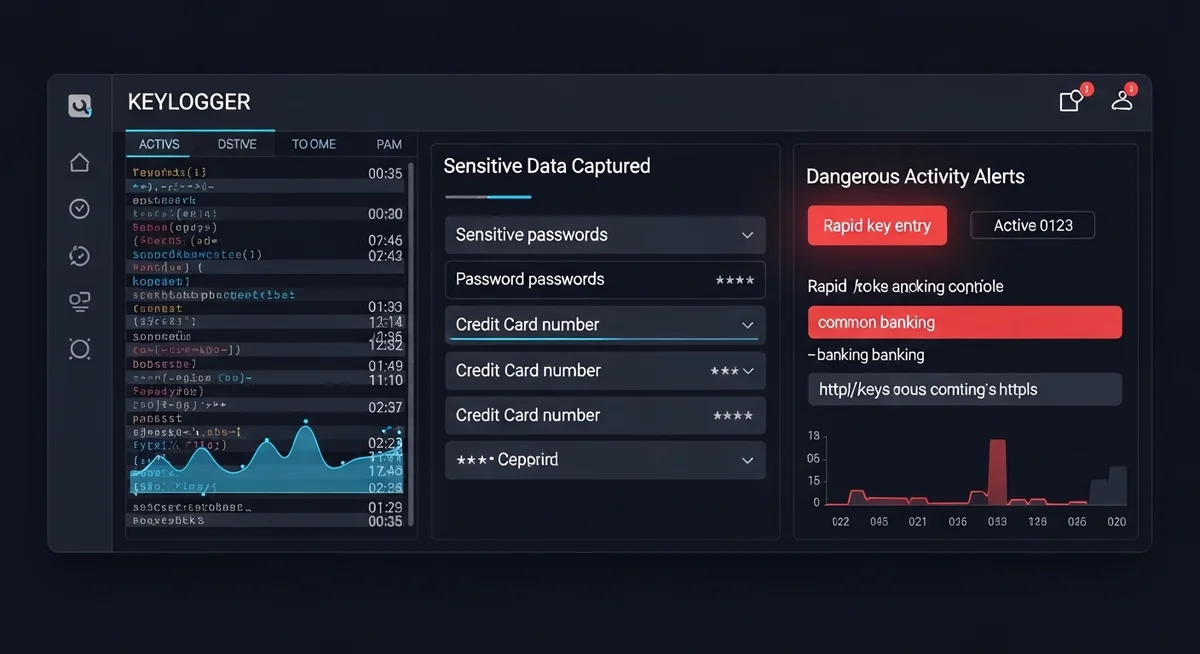The image size is (1200, 654).
Task: Open the Home icon in the sidebar
Action: pos(80,162)
